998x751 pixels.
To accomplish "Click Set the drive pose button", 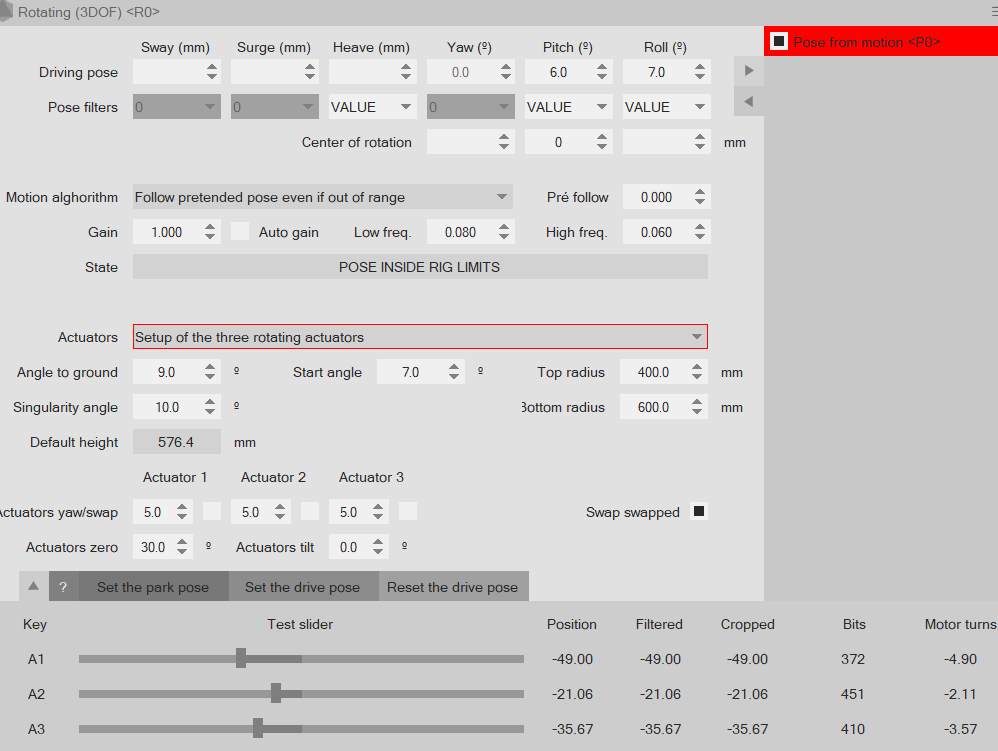I will click(302, 587).
